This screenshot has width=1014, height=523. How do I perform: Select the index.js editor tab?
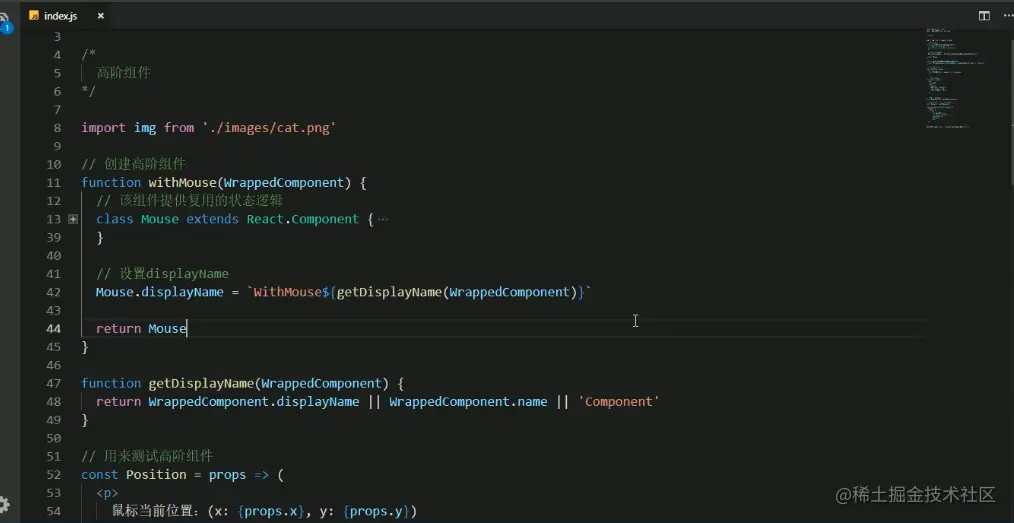tap(65, 16)
